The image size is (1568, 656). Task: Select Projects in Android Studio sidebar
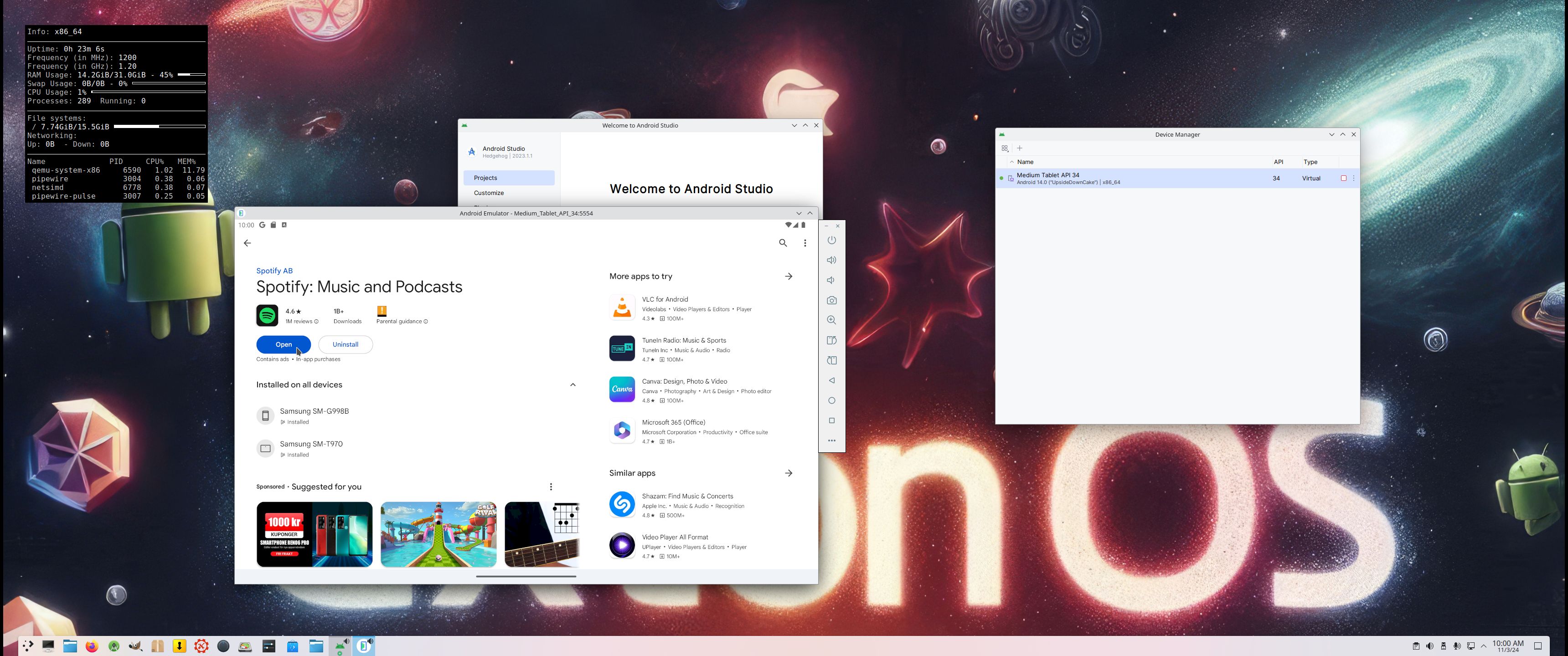(x=509, y=178)
